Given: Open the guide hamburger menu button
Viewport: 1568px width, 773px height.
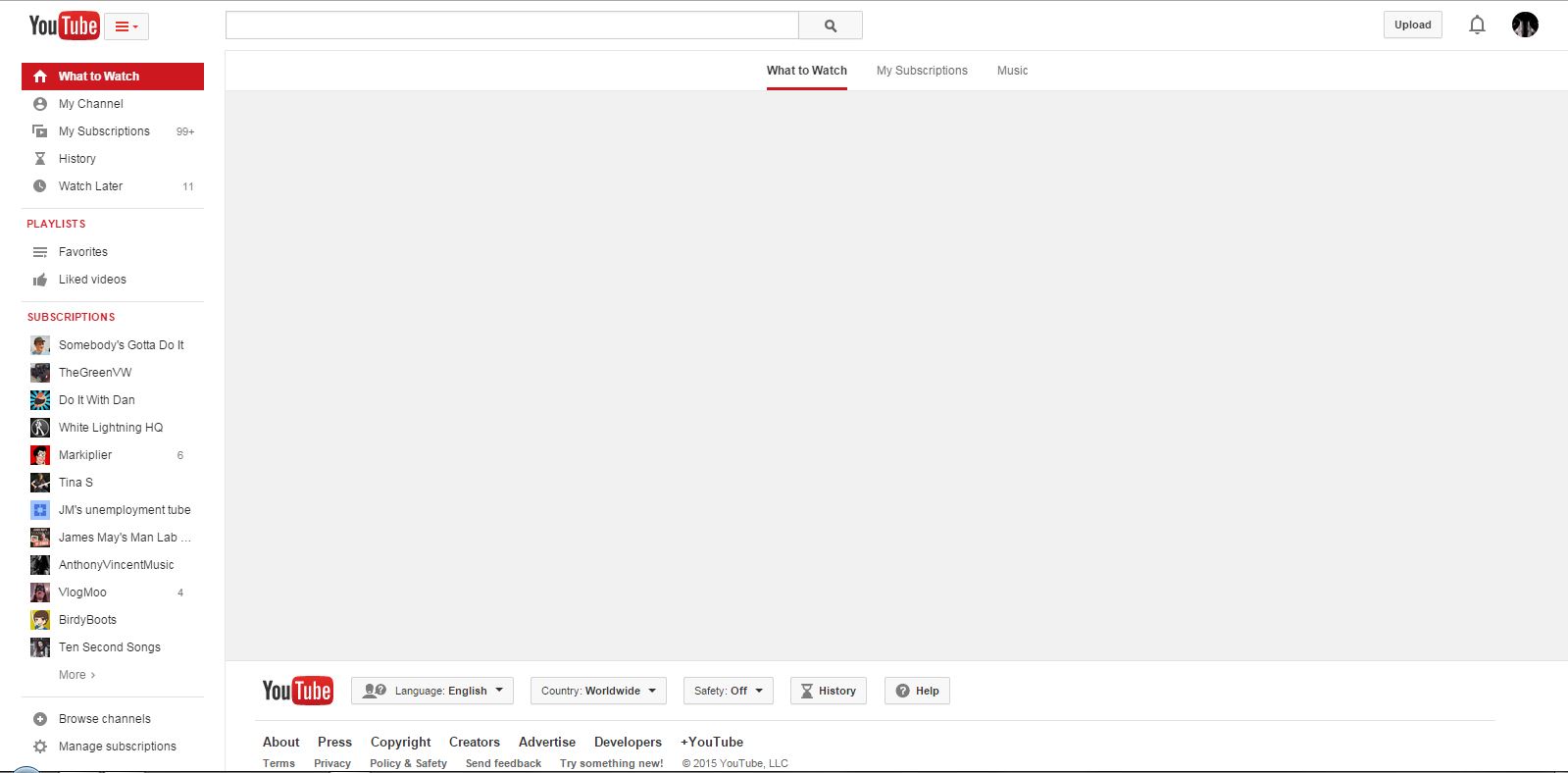Looking at the screenshot, I should click(x=126, y=26).
